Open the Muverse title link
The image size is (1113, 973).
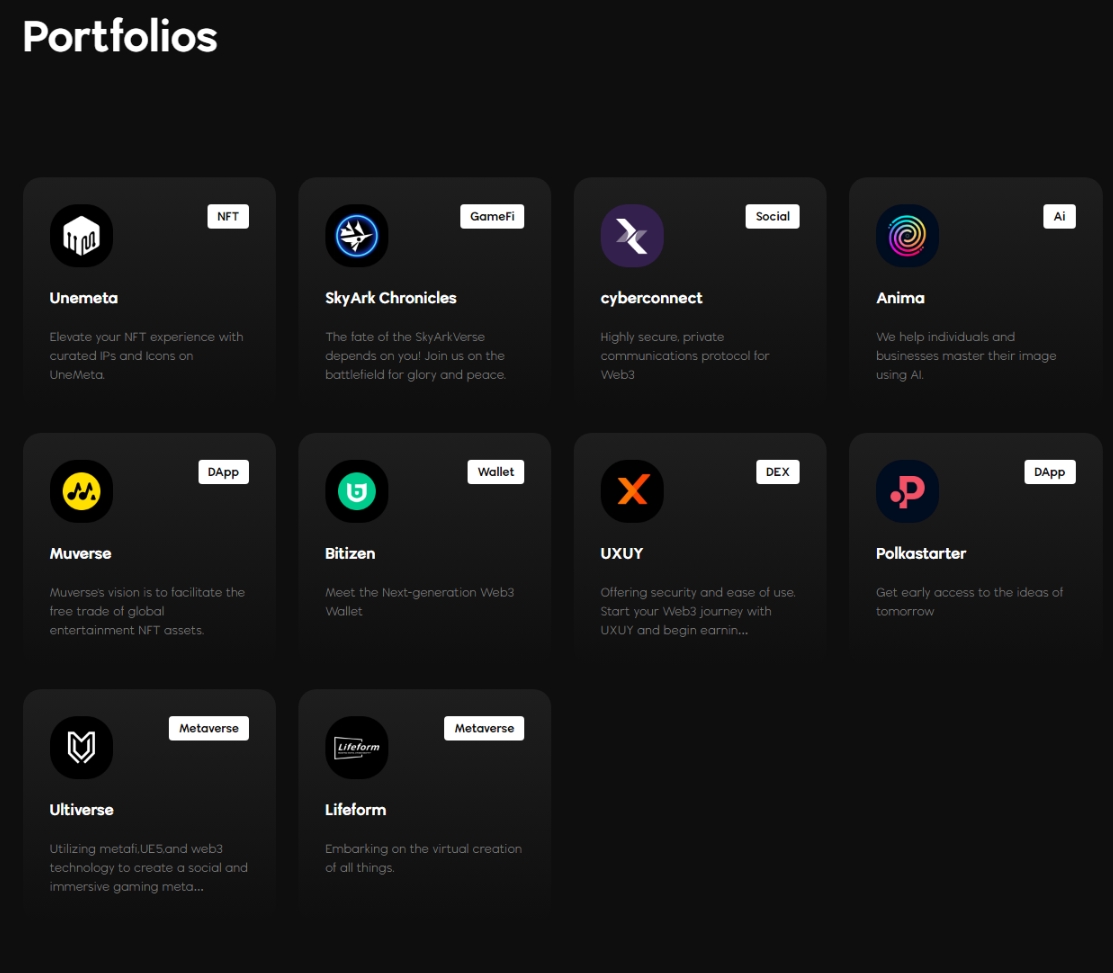pos(80,553)
